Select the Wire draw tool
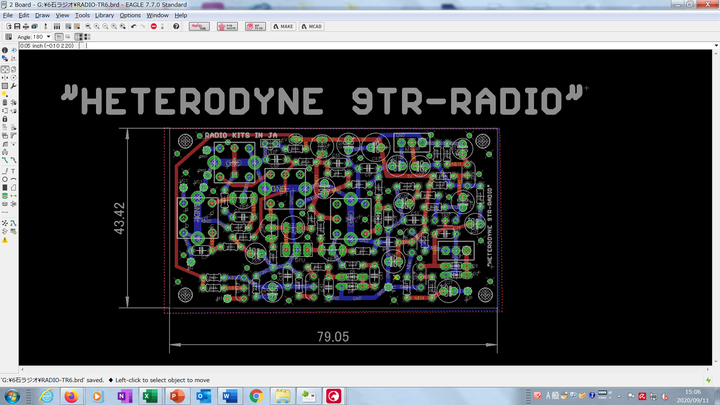720x405 pixels. pos(5,171)
